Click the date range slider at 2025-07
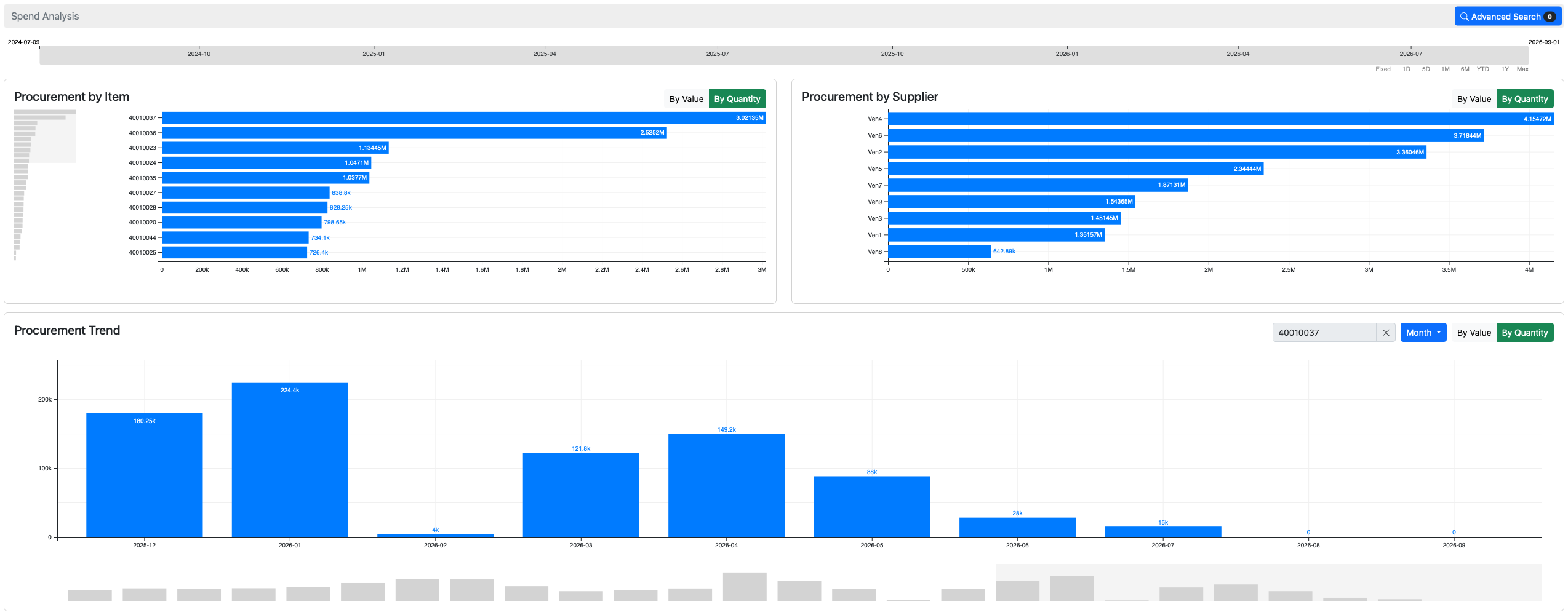 click(x=718, y=55)
